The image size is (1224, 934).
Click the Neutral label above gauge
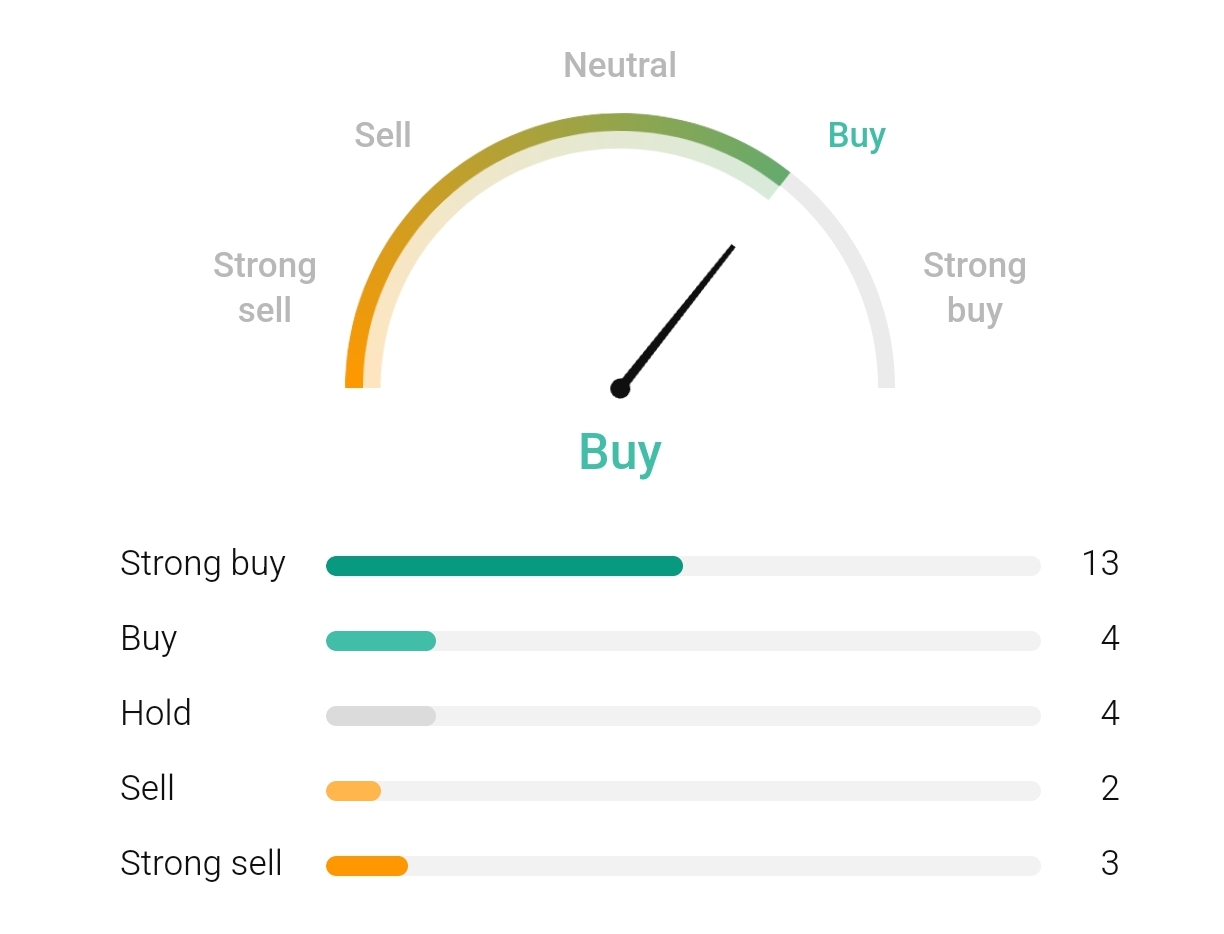620,65
